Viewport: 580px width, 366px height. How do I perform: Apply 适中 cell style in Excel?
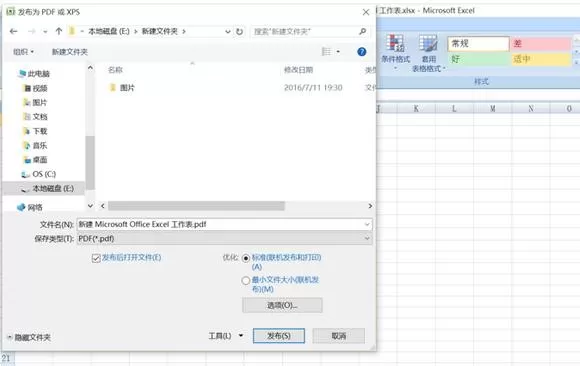tap(540, 59)
